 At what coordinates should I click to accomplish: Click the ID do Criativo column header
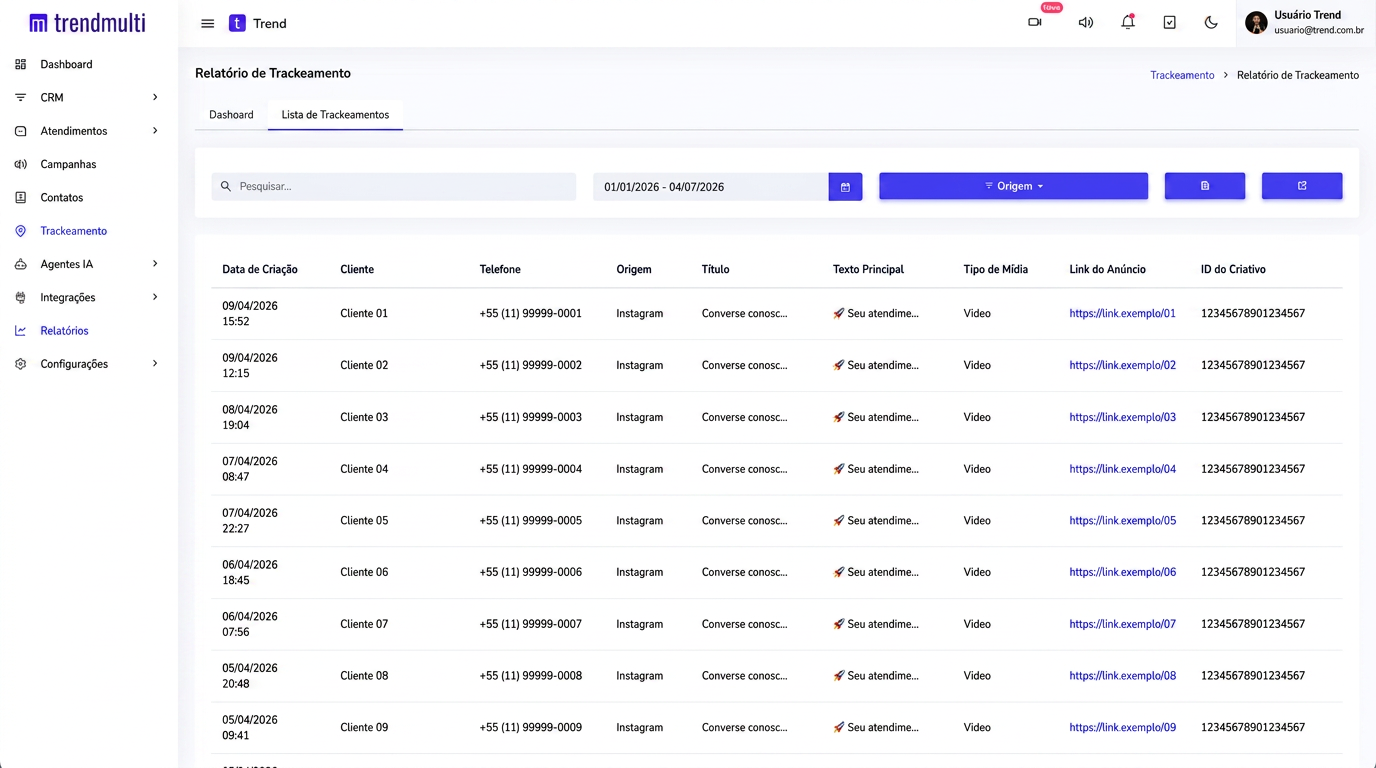point(1233,269)
